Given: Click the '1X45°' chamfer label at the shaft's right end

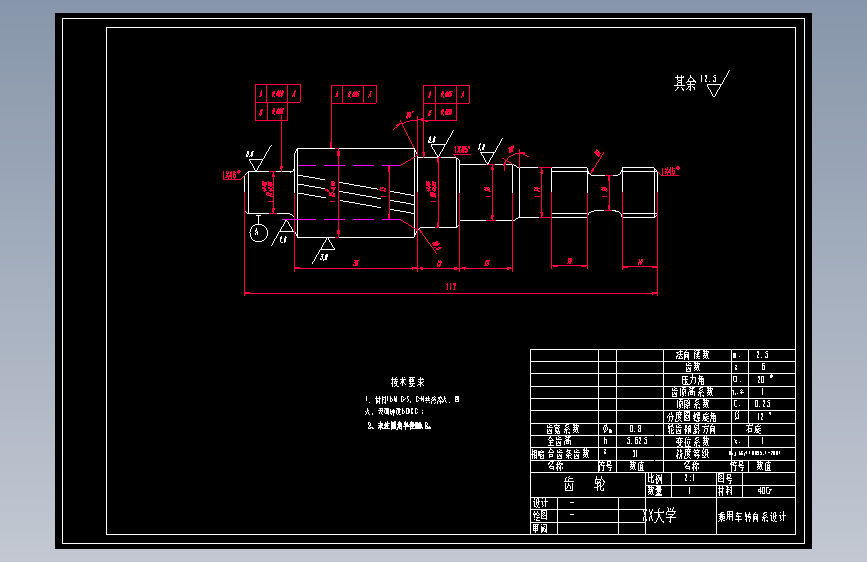Looking at the screenshot, I should pos(670,171).
